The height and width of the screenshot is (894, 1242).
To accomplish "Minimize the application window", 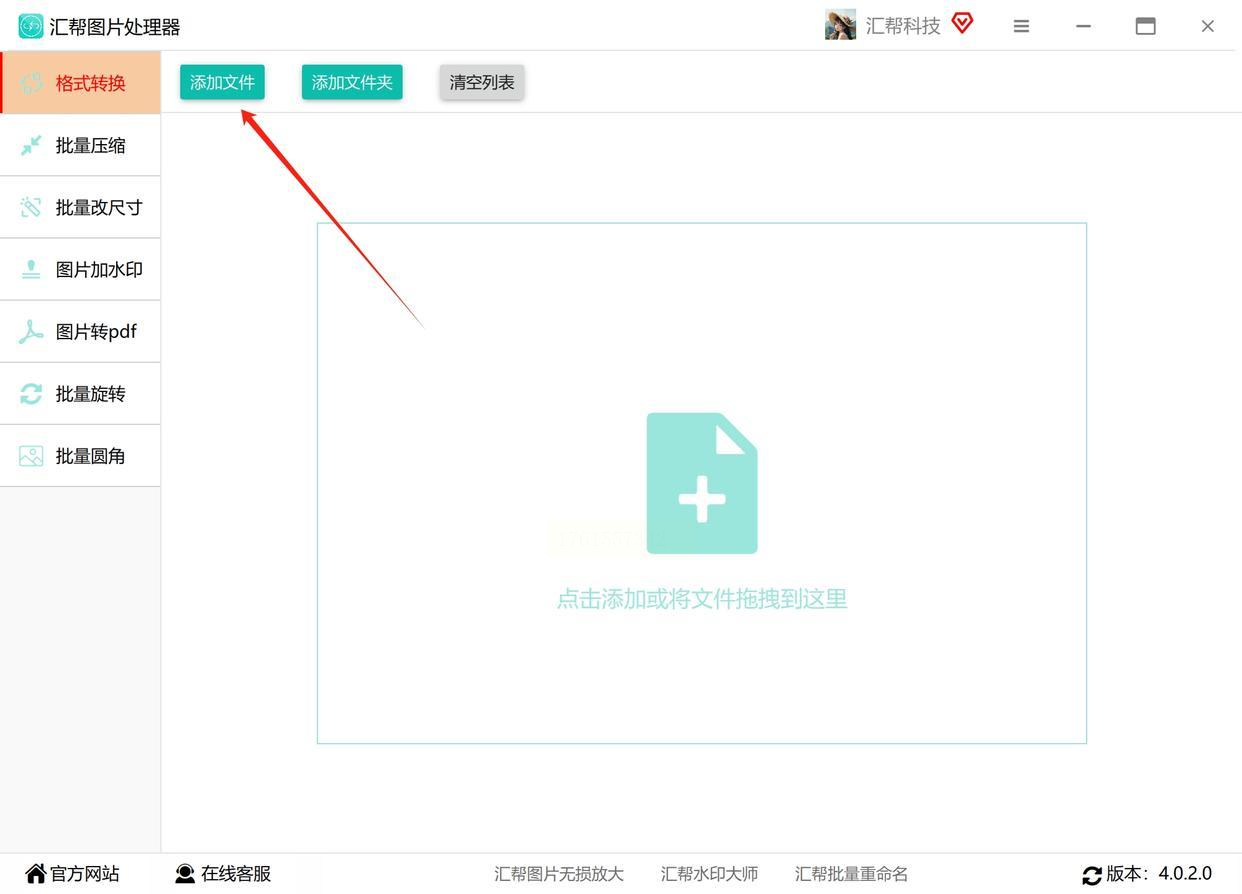I will [x=1083, y=27].
